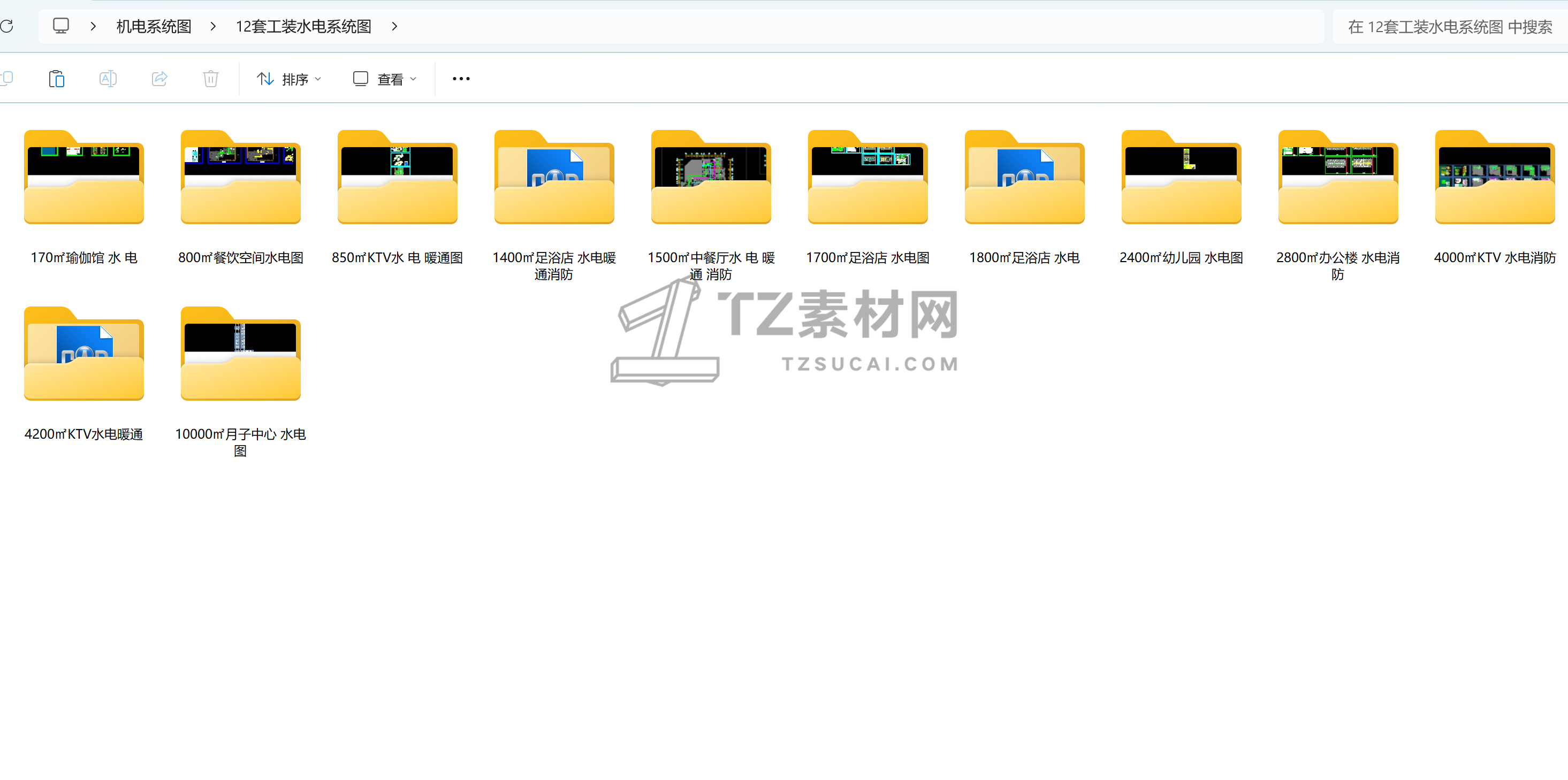Click the delete trash icon
The height and width of the screenshot is (780, 1568).
[211, 79]
